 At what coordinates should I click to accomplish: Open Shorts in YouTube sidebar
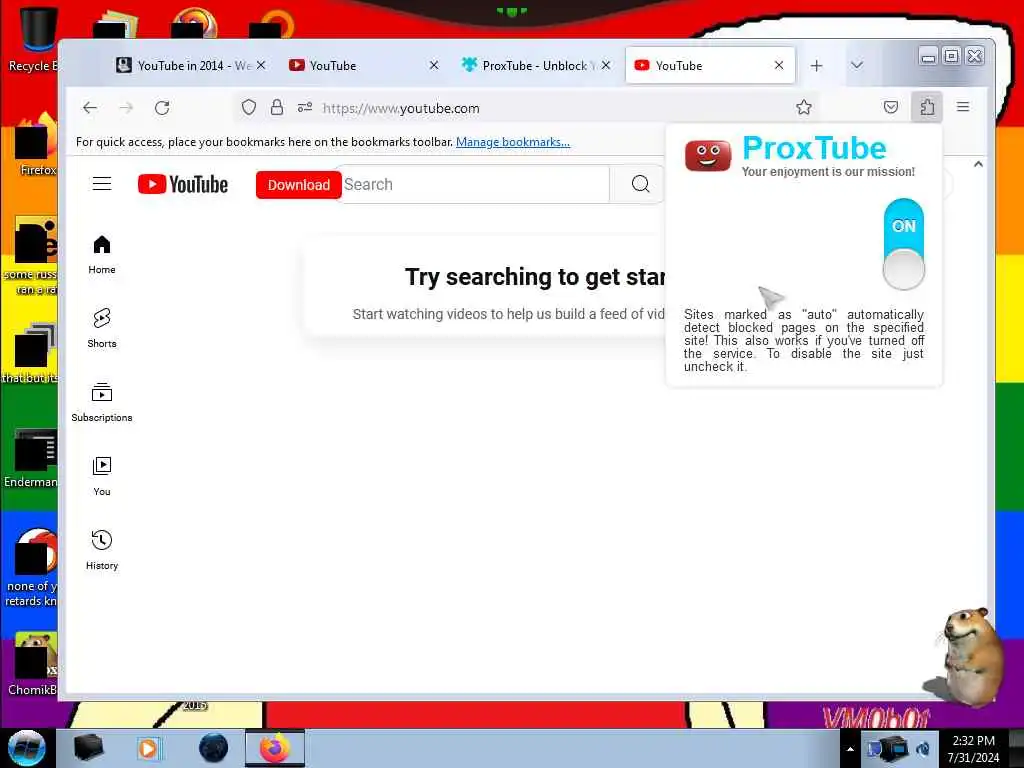[102, 328]
